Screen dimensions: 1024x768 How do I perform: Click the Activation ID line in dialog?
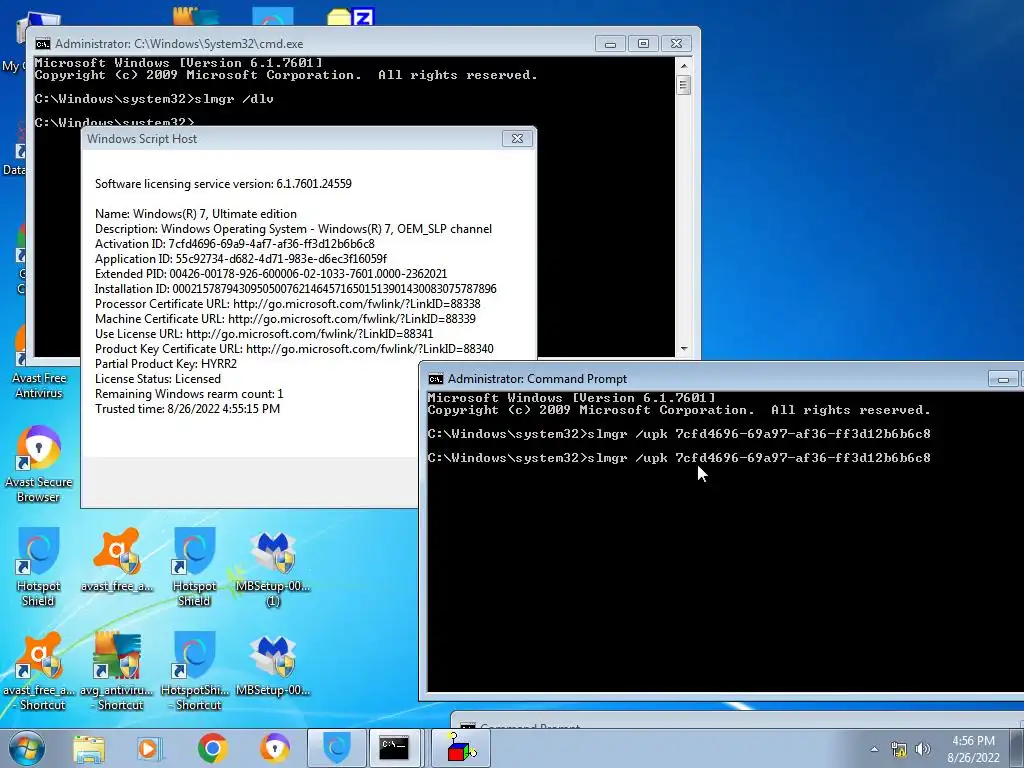click(234, 244)
